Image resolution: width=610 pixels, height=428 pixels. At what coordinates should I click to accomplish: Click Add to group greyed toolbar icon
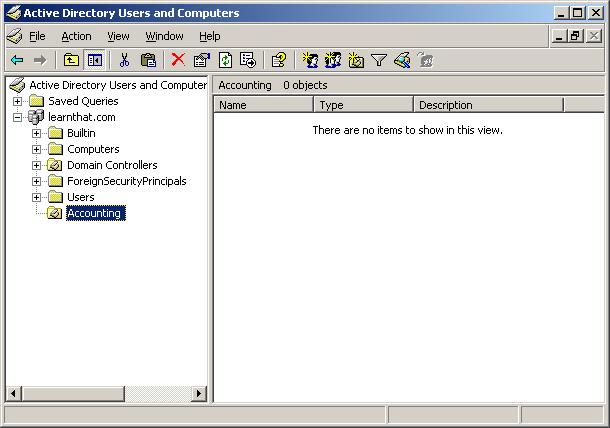pos(425,60)
